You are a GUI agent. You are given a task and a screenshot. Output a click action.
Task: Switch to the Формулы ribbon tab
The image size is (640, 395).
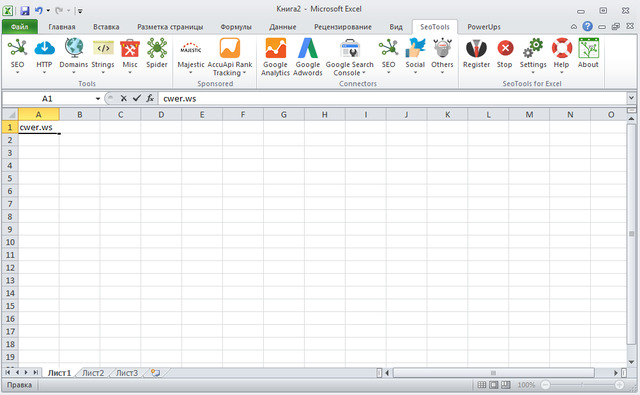236,27
